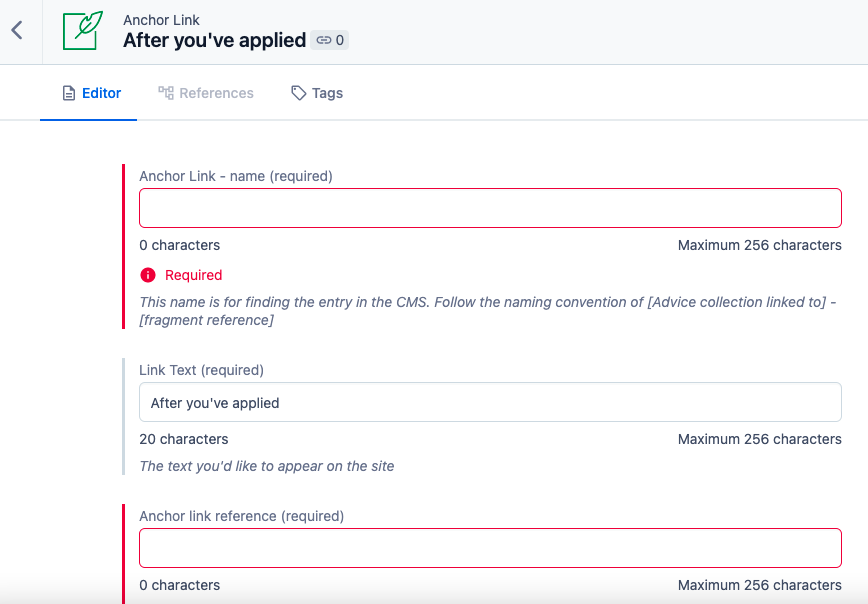Focus the Anchor link reference input
This screenshot has height=604, width=868.
[490, 548]
